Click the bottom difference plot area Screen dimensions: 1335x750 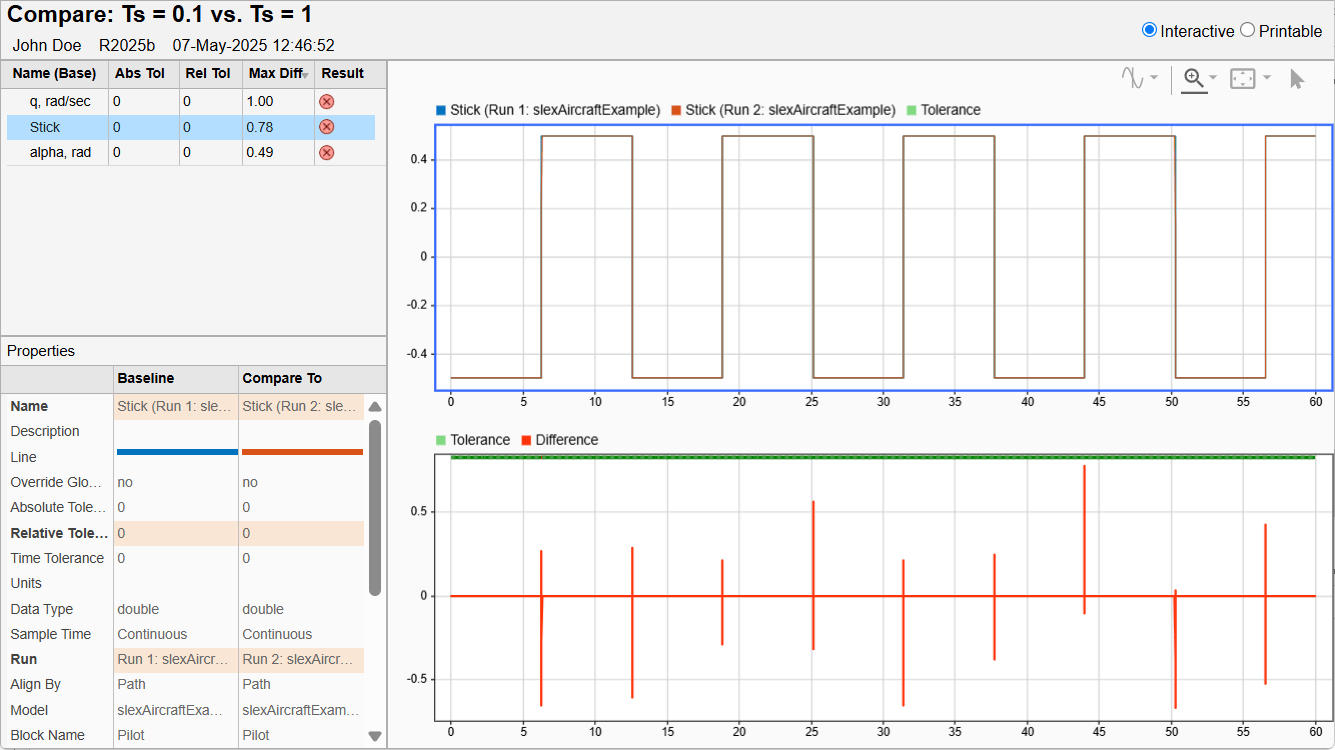point(883,588)
